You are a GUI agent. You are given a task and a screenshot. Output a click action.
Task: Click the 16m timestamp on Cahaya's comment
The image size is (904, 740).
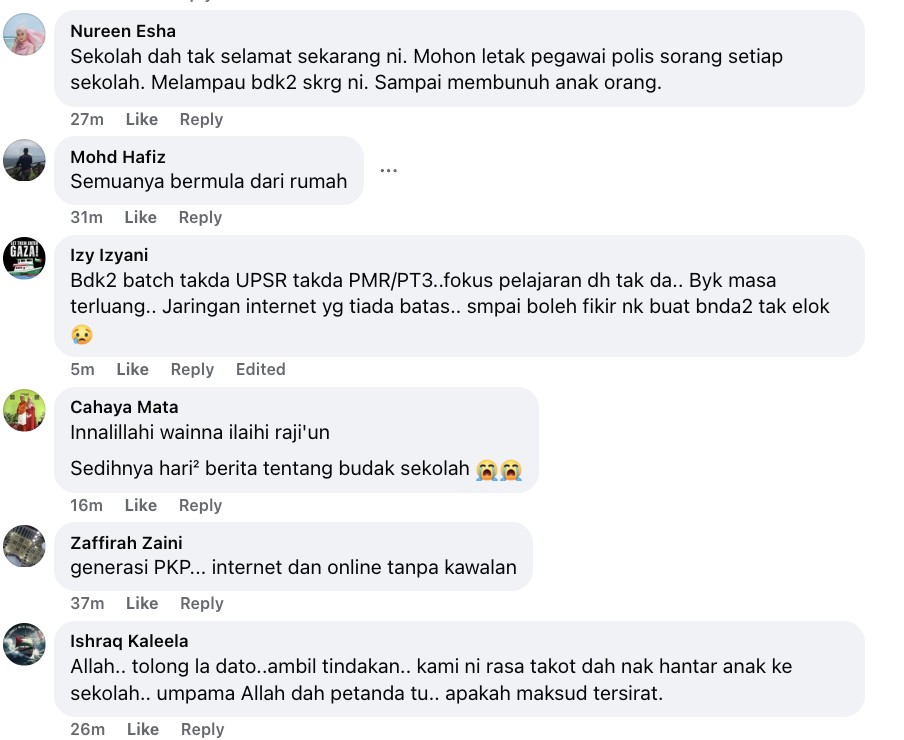86,505
